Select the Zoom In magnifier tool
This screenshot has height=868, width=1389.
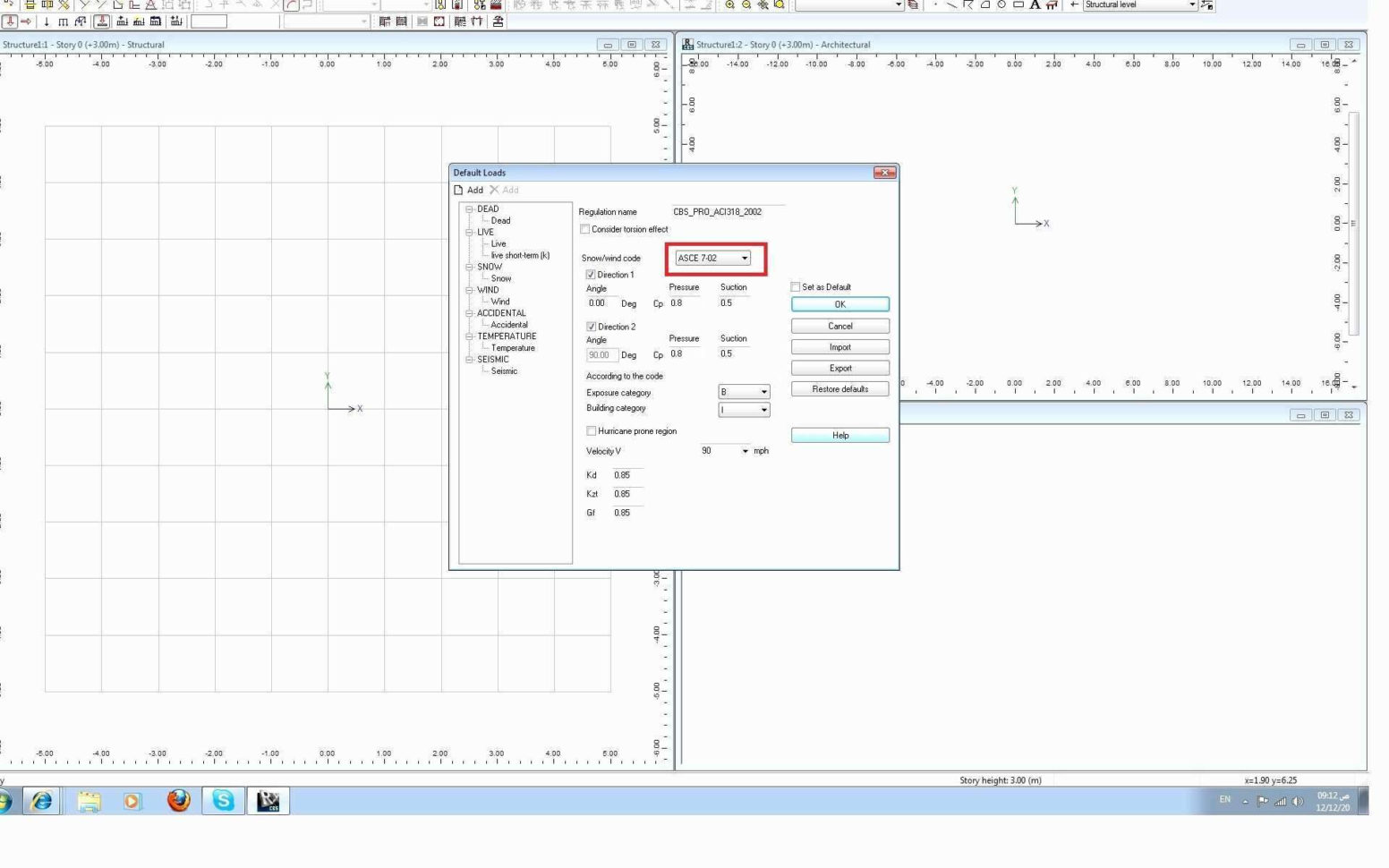point(729,5)
